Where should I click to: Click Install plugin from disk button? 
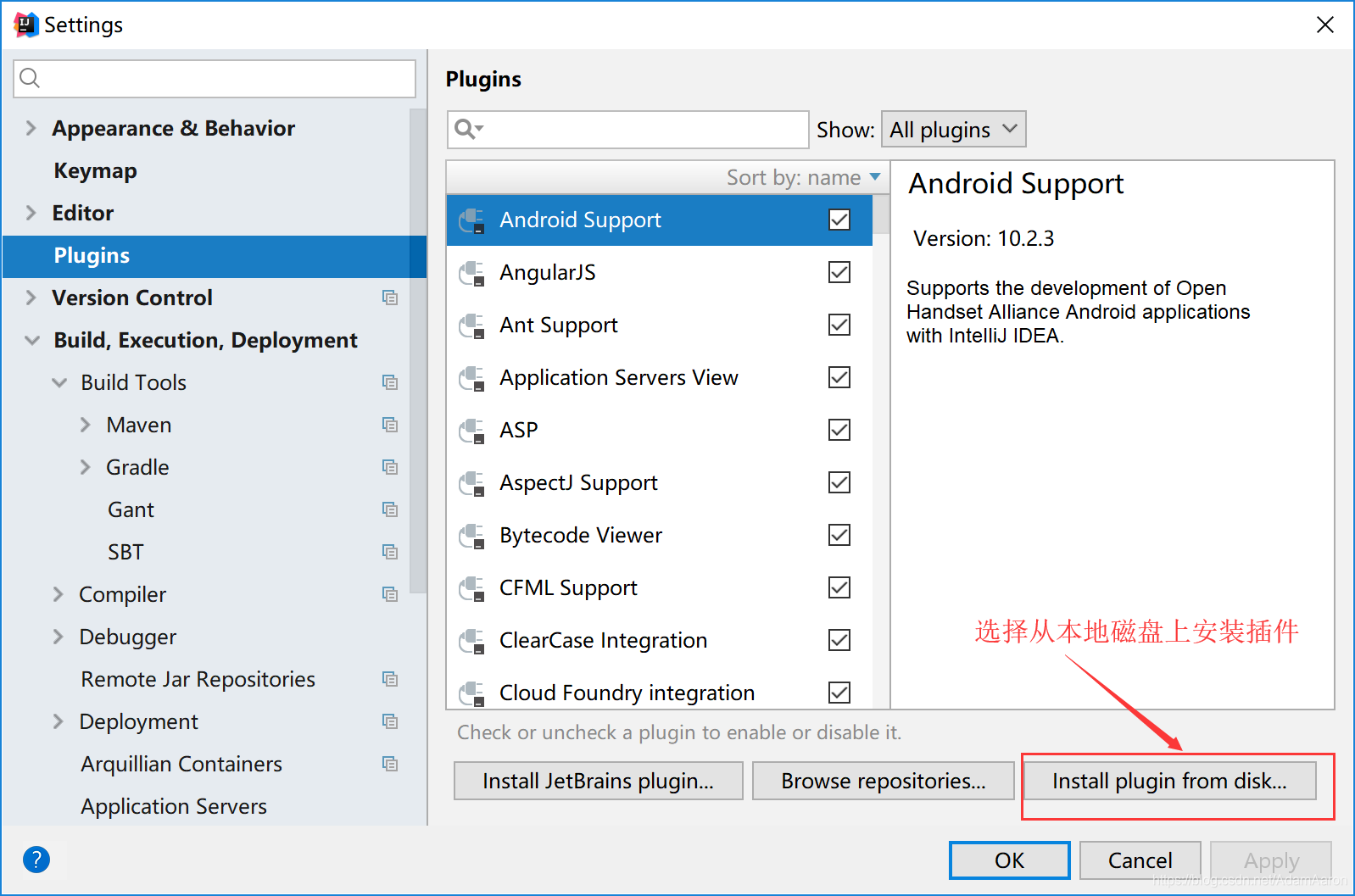1170,781
